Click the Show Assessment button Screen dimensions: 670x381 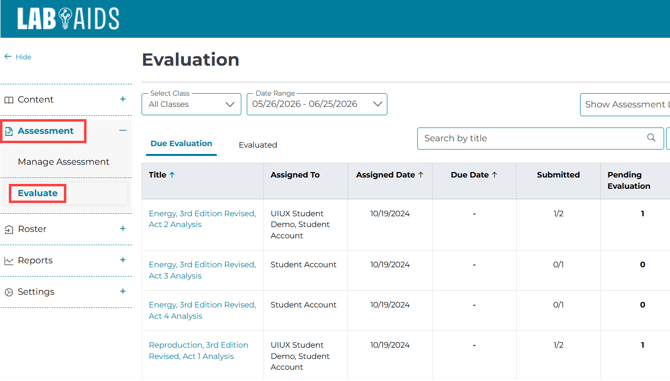(625, 105)
